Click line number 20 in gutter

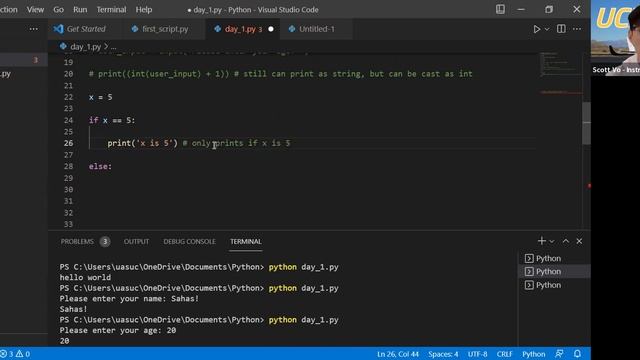pyautogui.click(x=68, y=74)
